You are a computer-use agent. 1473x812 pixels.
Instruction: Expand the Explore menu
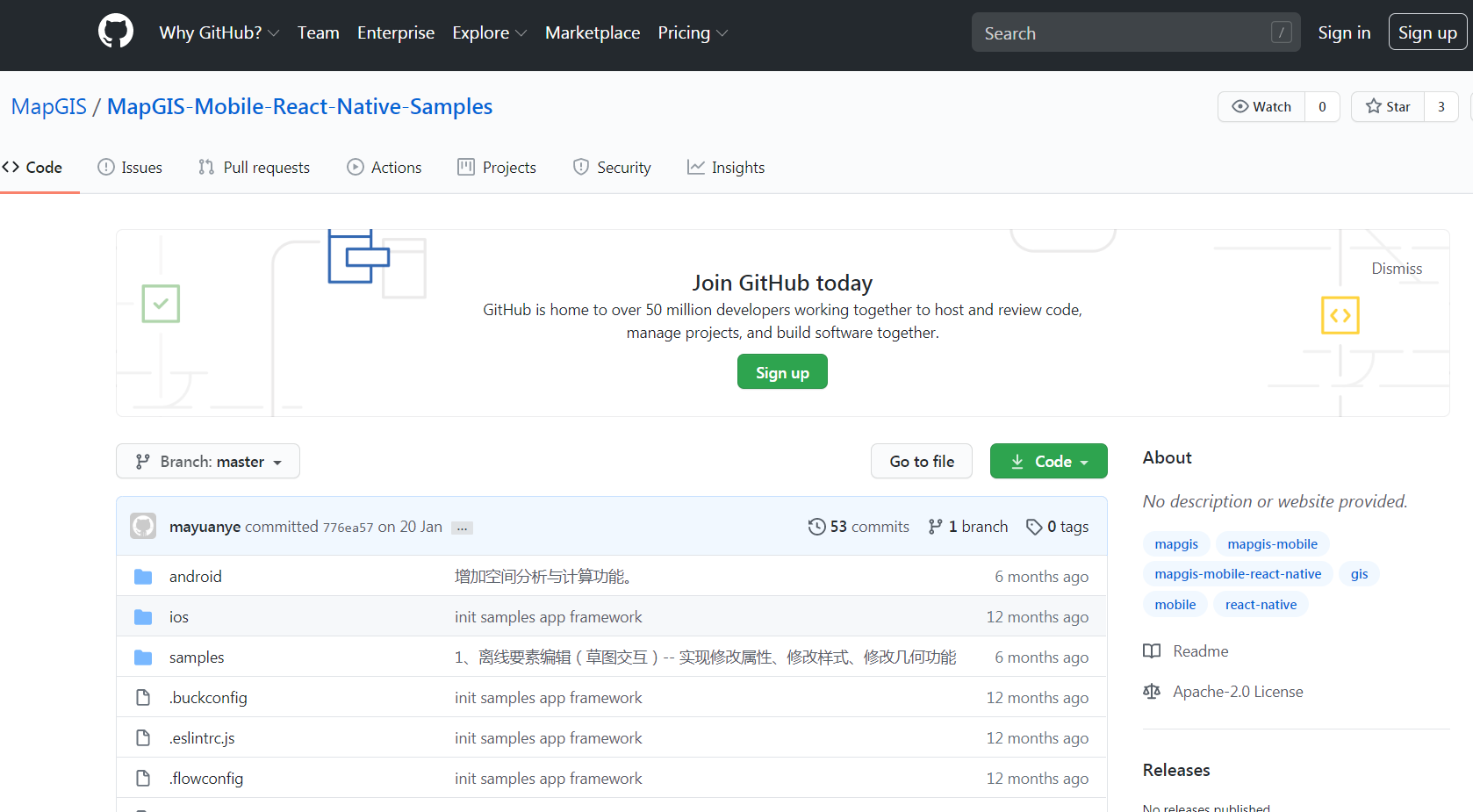489,32
